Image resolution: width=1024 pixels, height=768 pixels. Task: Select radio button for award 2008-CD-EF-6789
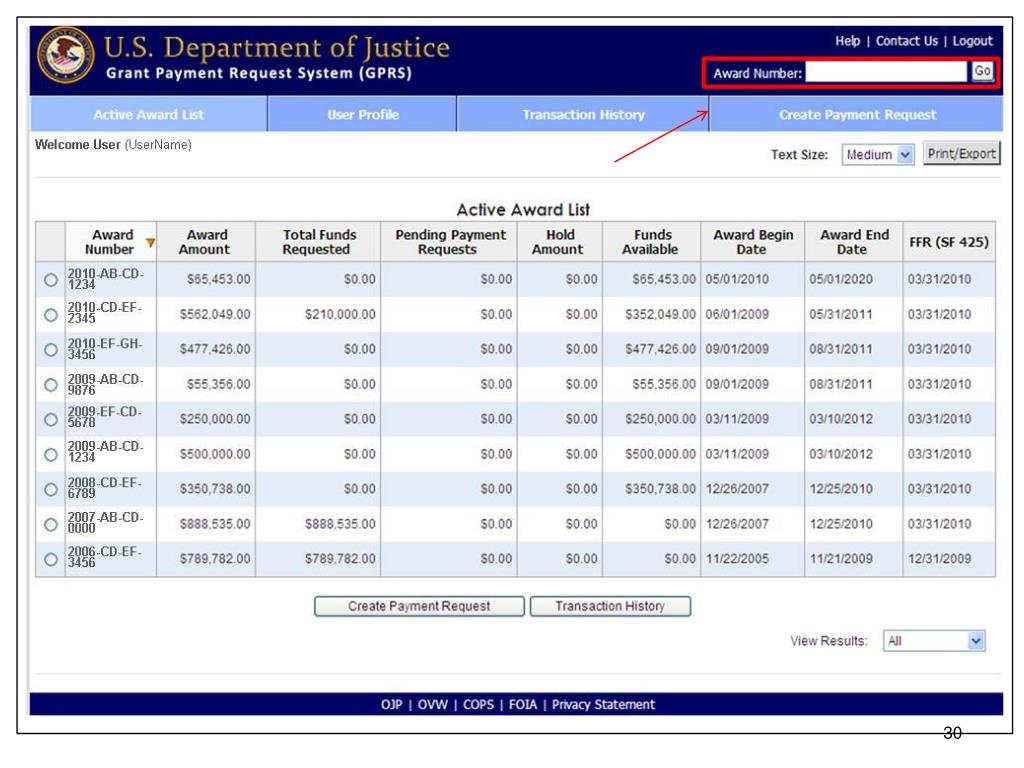(x=50, y=489)
